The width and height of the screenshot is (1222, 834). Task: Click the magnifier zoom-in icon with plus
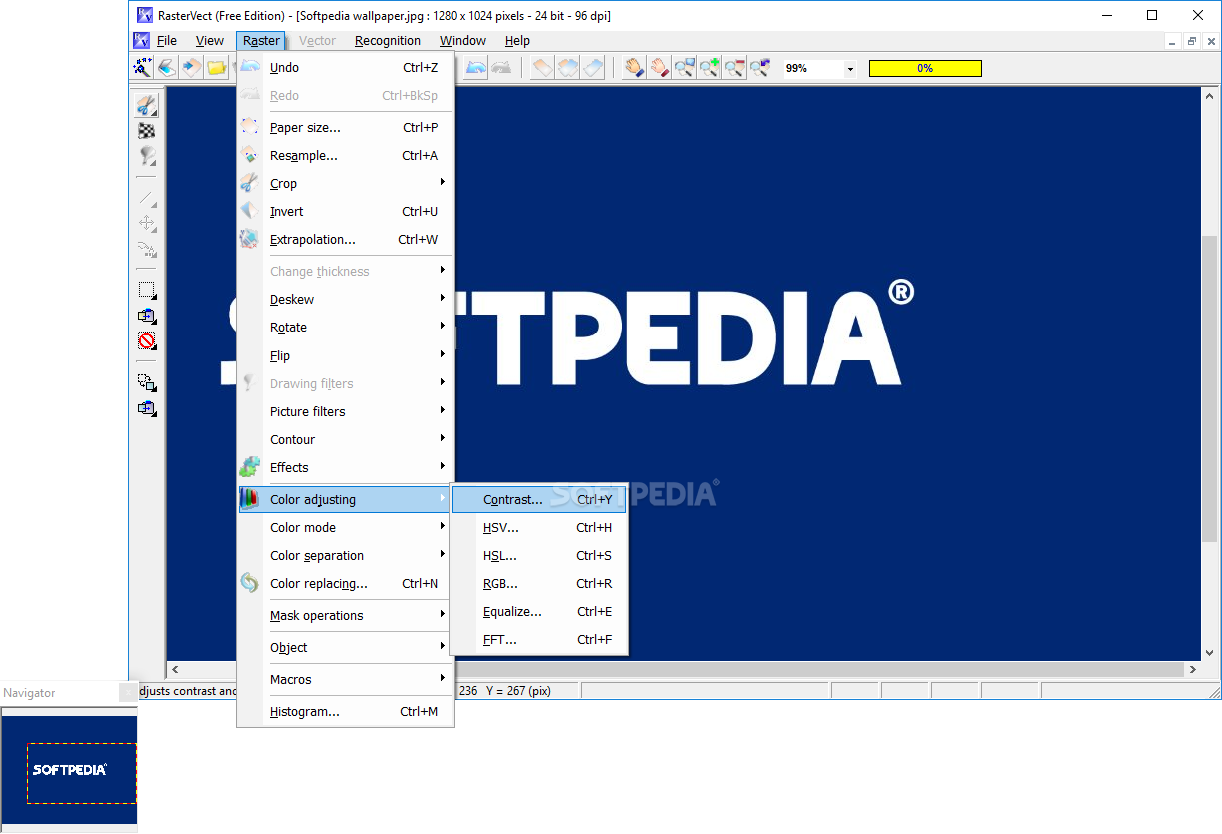pyautogui.click(x=710, y=68)
